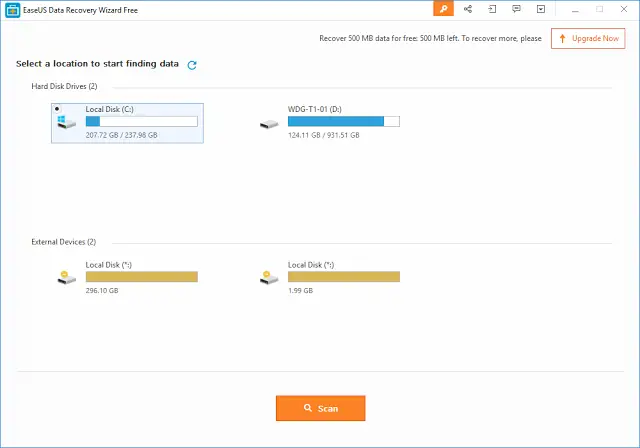The height and width of the screenshot is (448, 640).
Task: Click the EaseUS app logo icon
Action: 12,10
